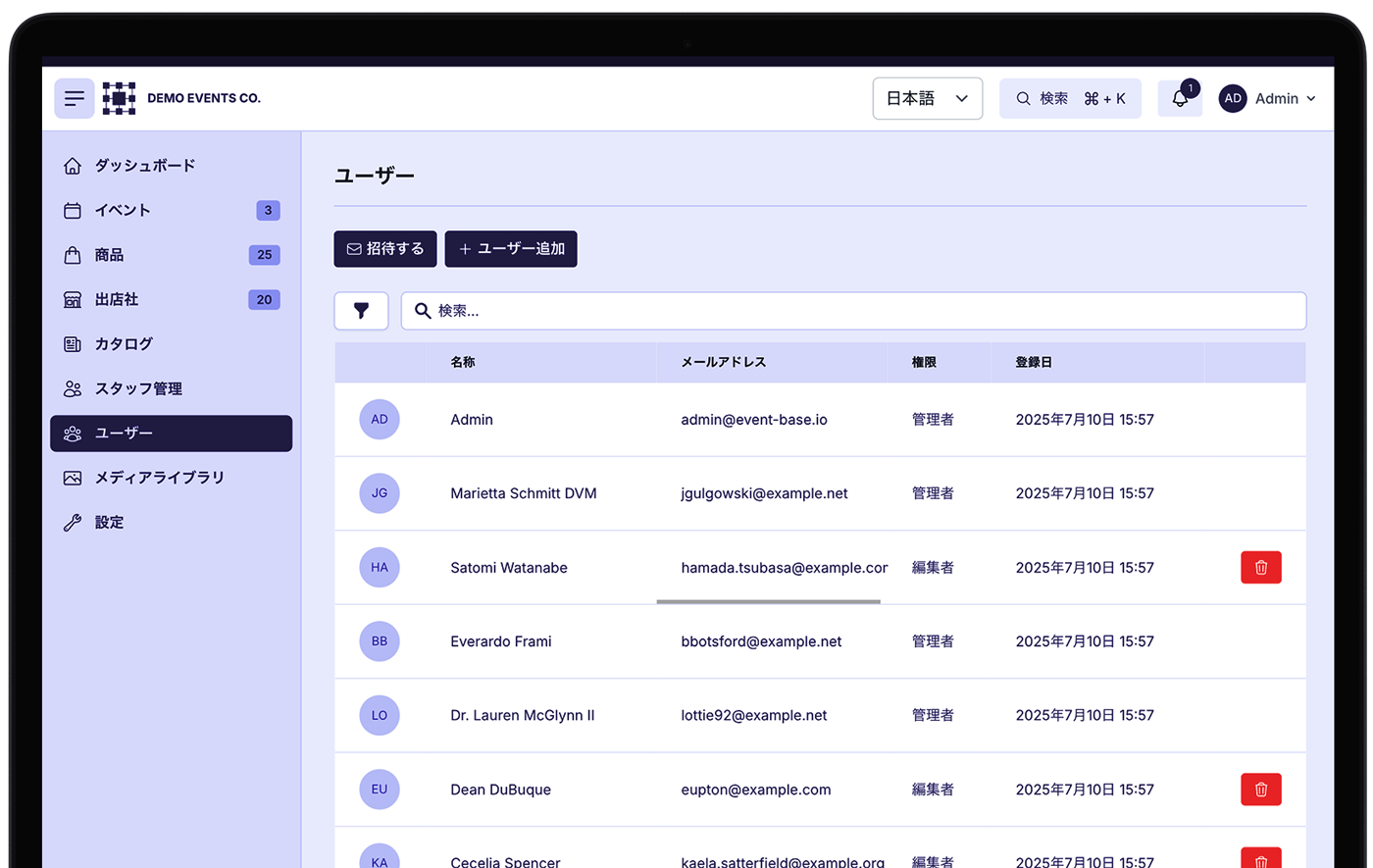Click the dashboard home icon

pos(73,166)
